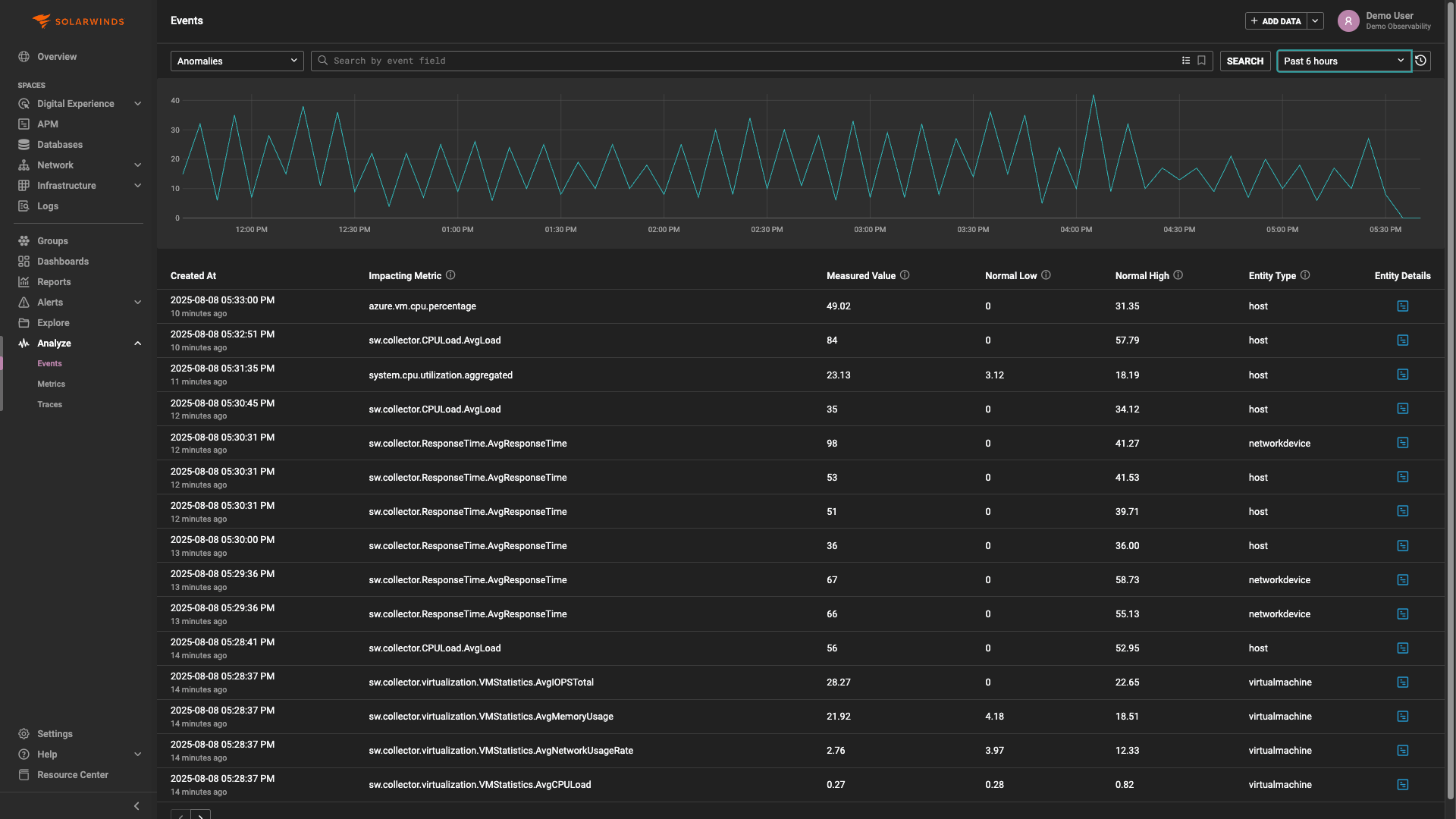The image size is (1456, 819).
Task: Open the Anomalies event type dropdown
Action: point(237,61)
